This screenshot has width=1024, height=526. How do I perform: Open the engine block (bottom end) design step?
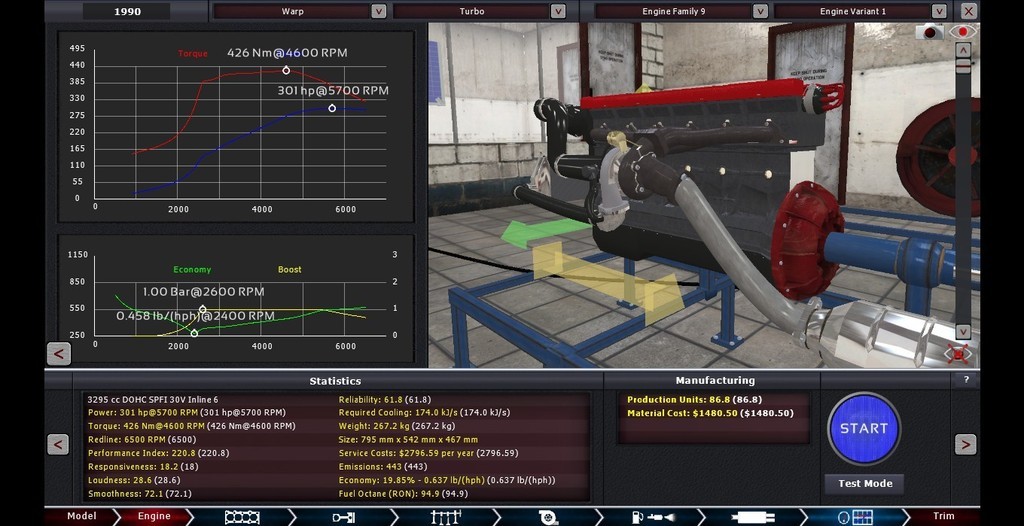point(242,517)
